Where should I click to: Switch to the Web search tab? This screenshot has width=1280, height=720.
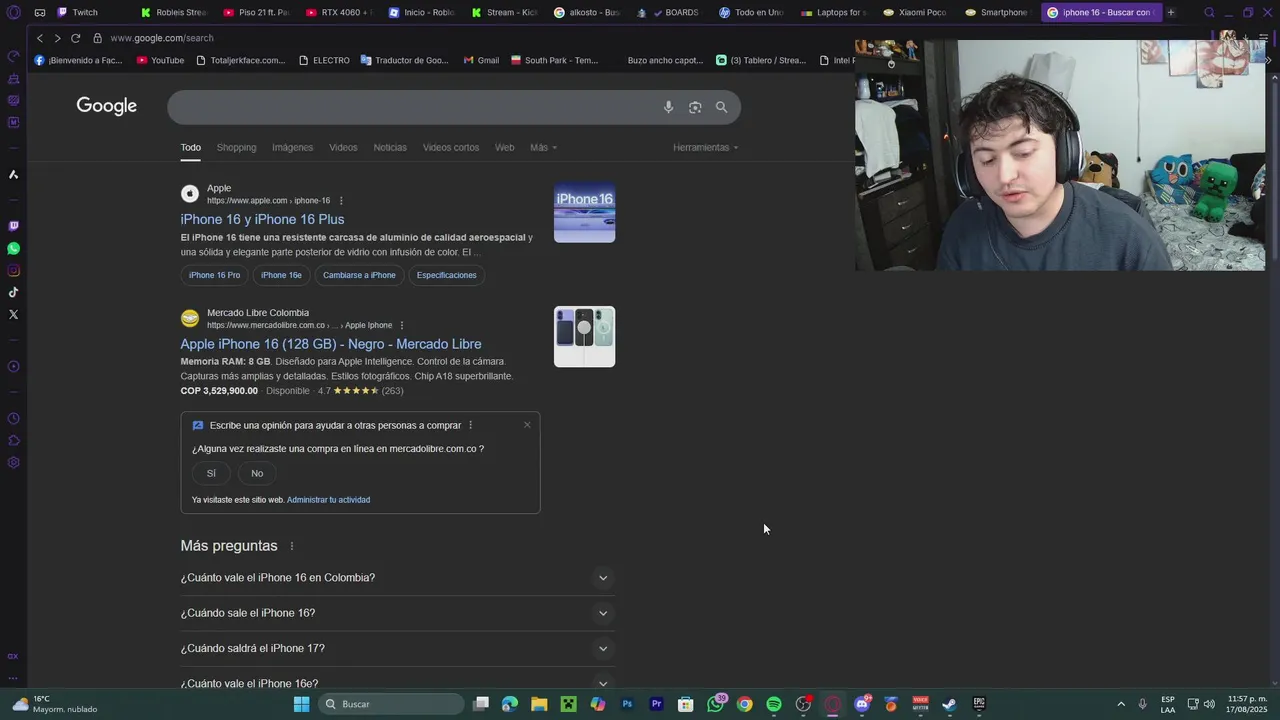coord(505,147)
